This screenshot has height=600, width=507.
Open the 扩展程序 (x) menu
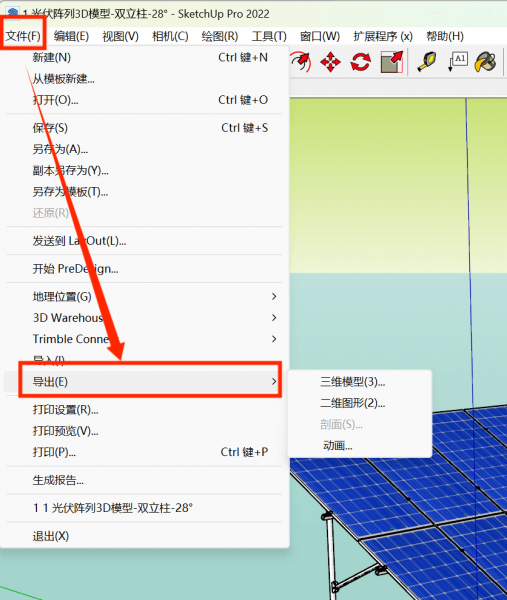click(x=383, y=36)
